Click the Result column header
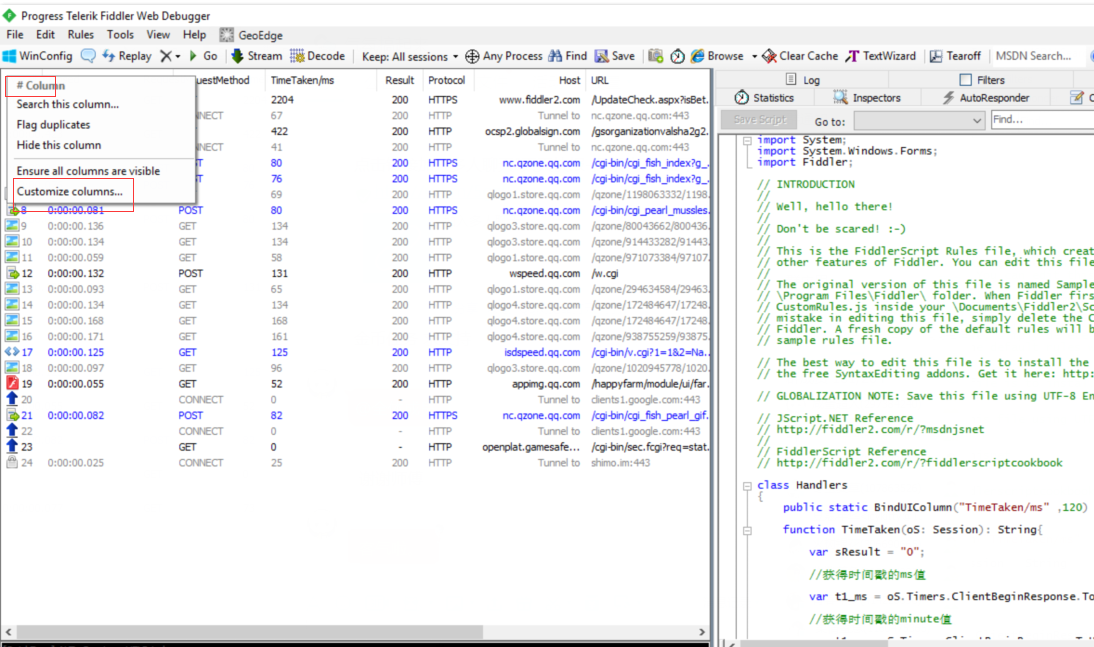 click(399, 80)
